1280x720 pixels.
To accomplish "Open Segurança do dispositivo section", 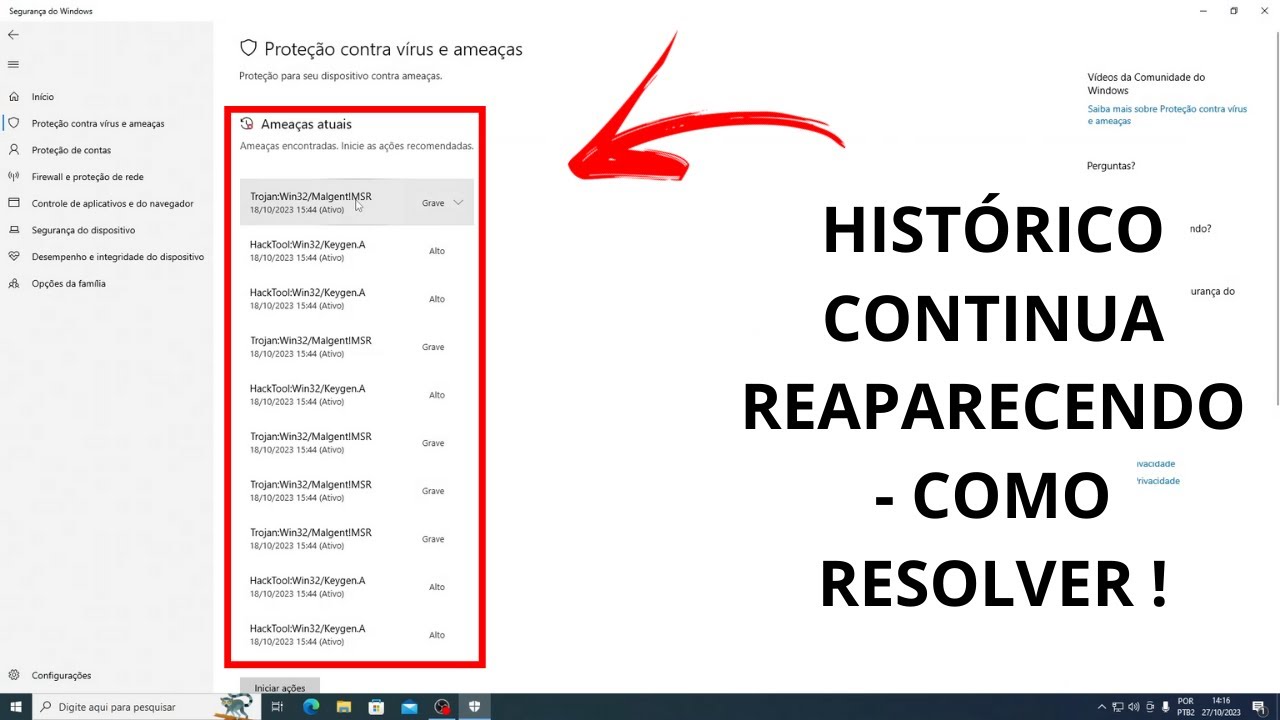I will coord(83,230).
